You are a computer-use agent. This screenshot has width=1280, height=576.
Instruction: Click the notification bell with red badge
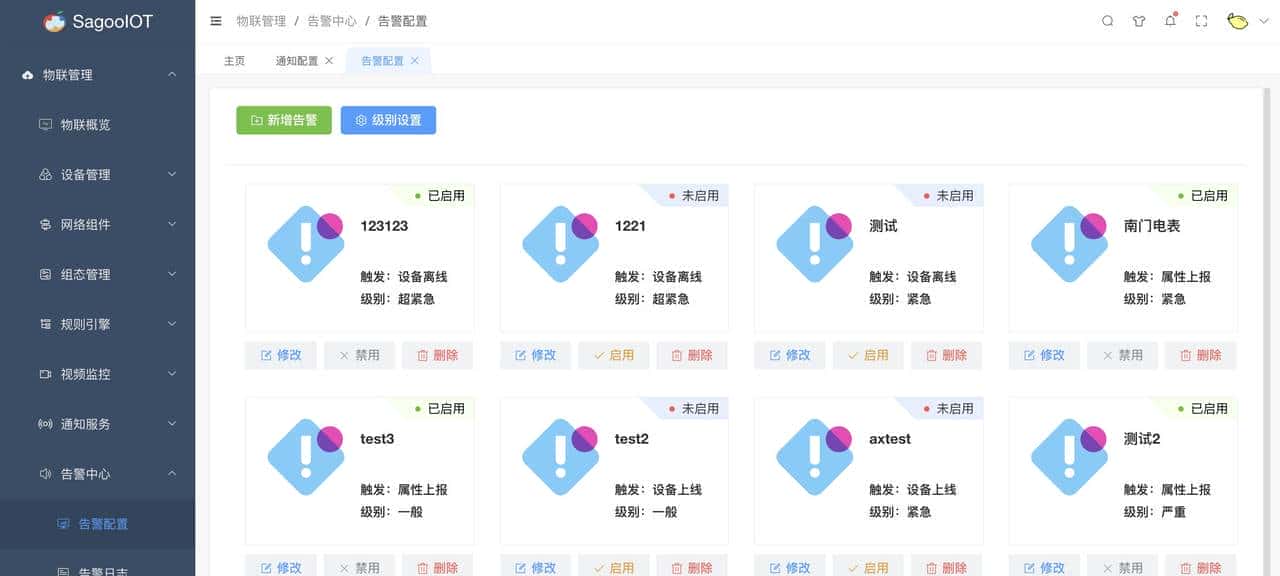[1170, 20]
